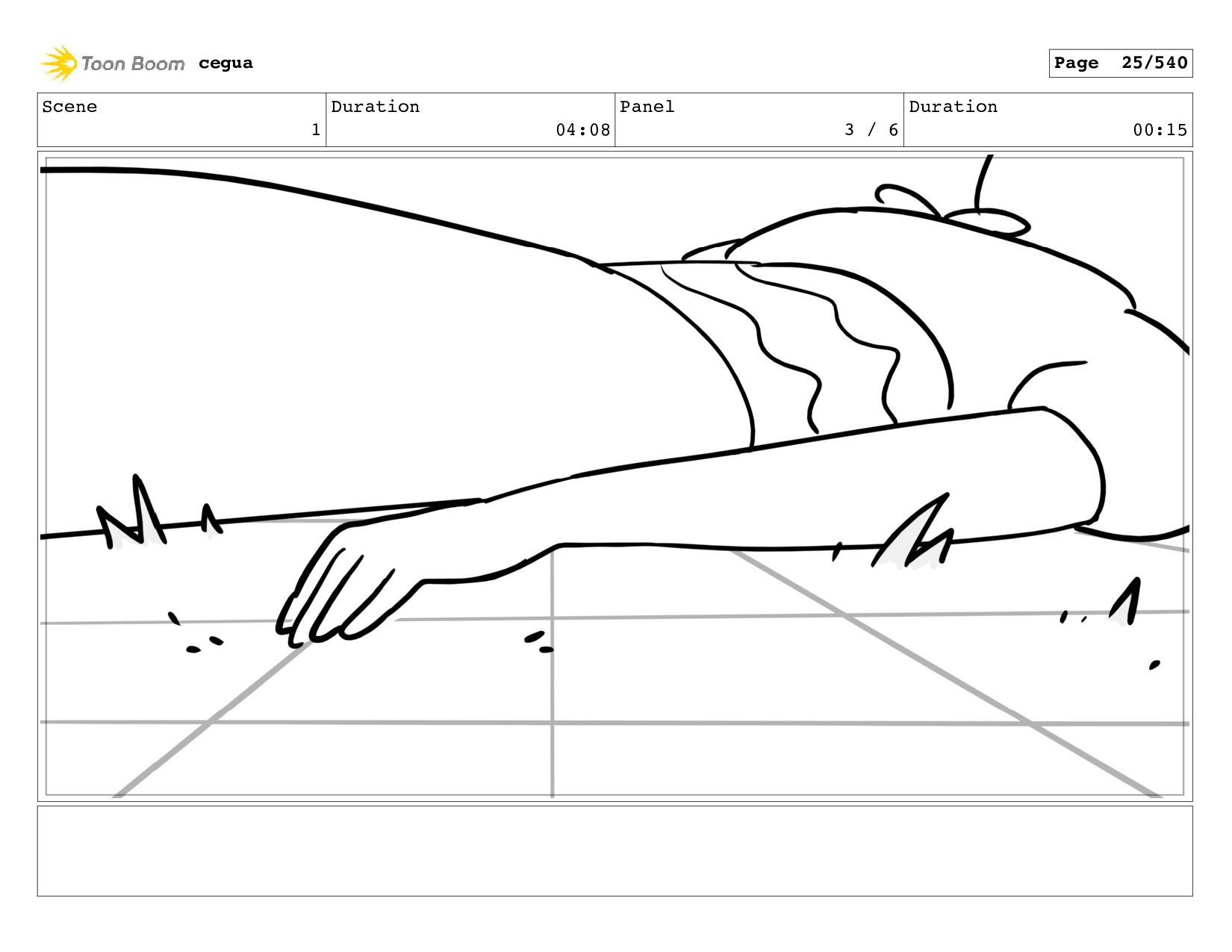
Task: Click the panel duration value '00:15'
Action: tap(1160, 130)
